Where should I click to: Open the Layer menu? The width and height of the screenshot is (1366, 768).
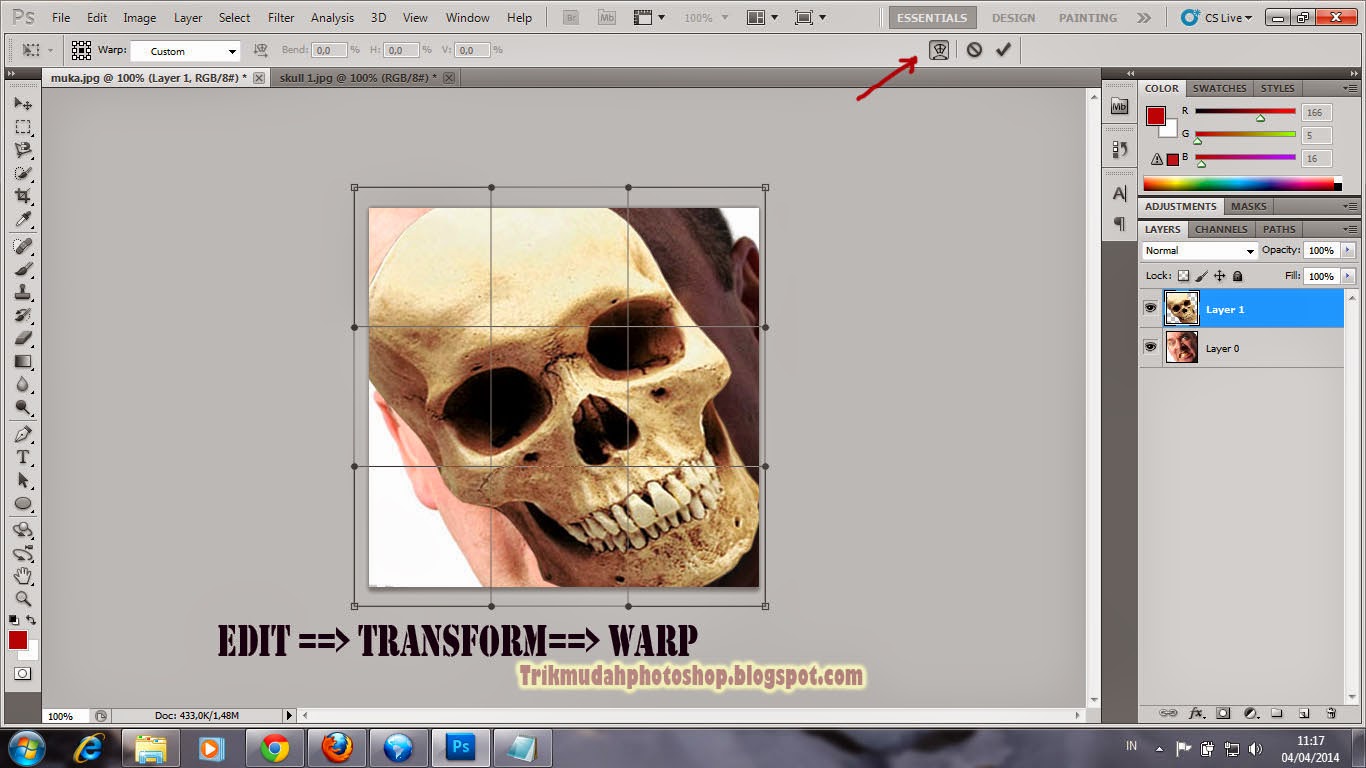click(188, 17)
